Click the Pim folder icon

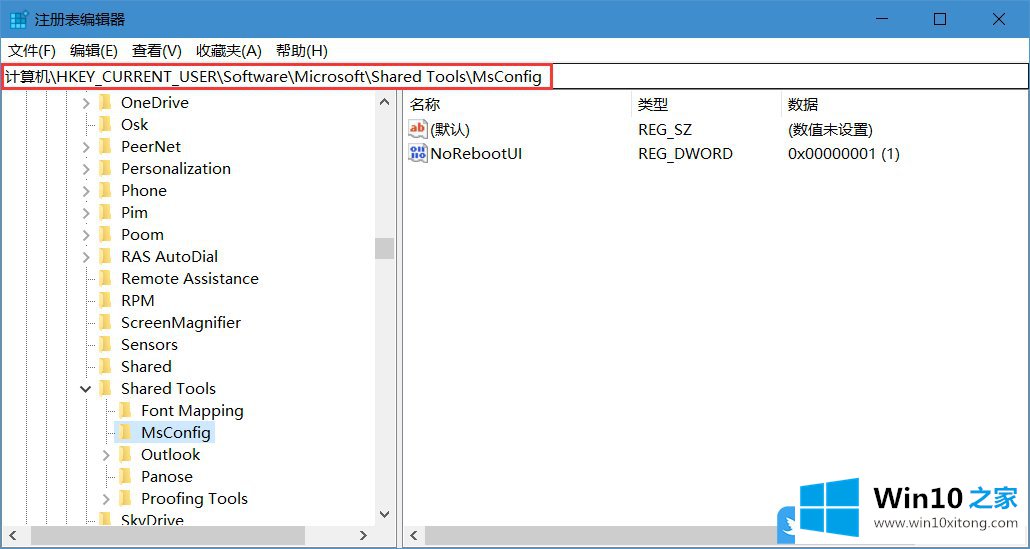tap(105, 213)
